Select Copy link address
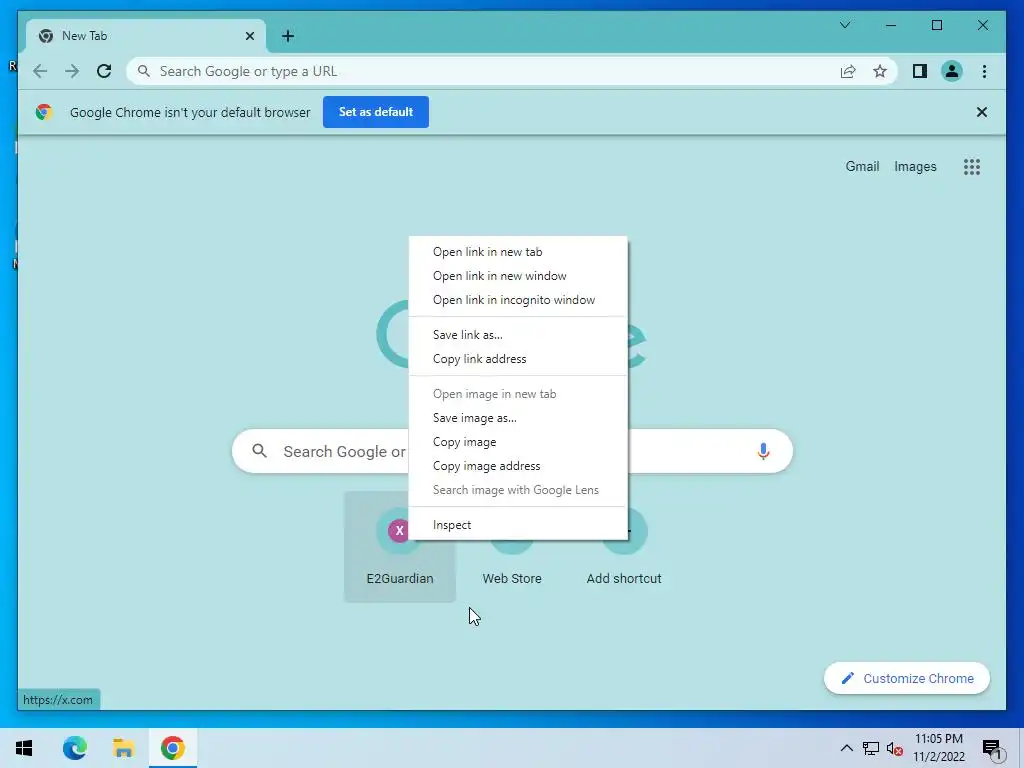1024x768 pixels. click(518, 359)
